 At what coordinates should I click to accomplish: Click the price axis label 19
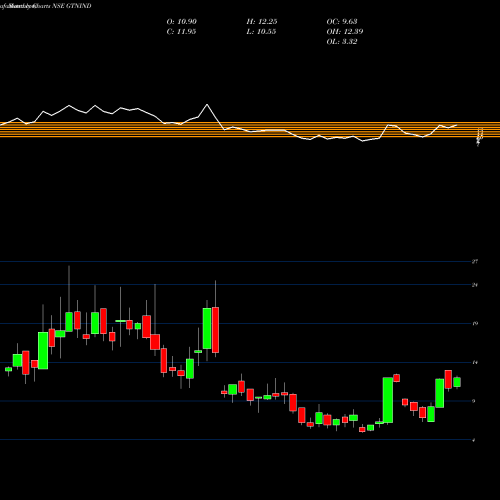[475, 324]
